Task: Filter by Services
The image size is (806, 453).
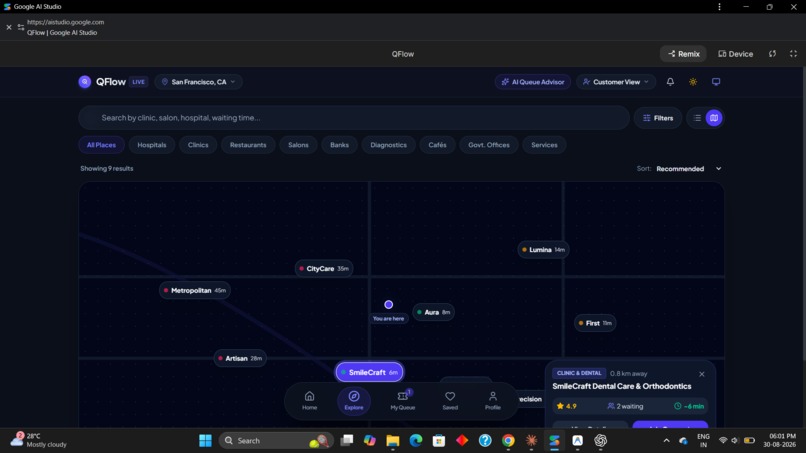Action: 544,145
